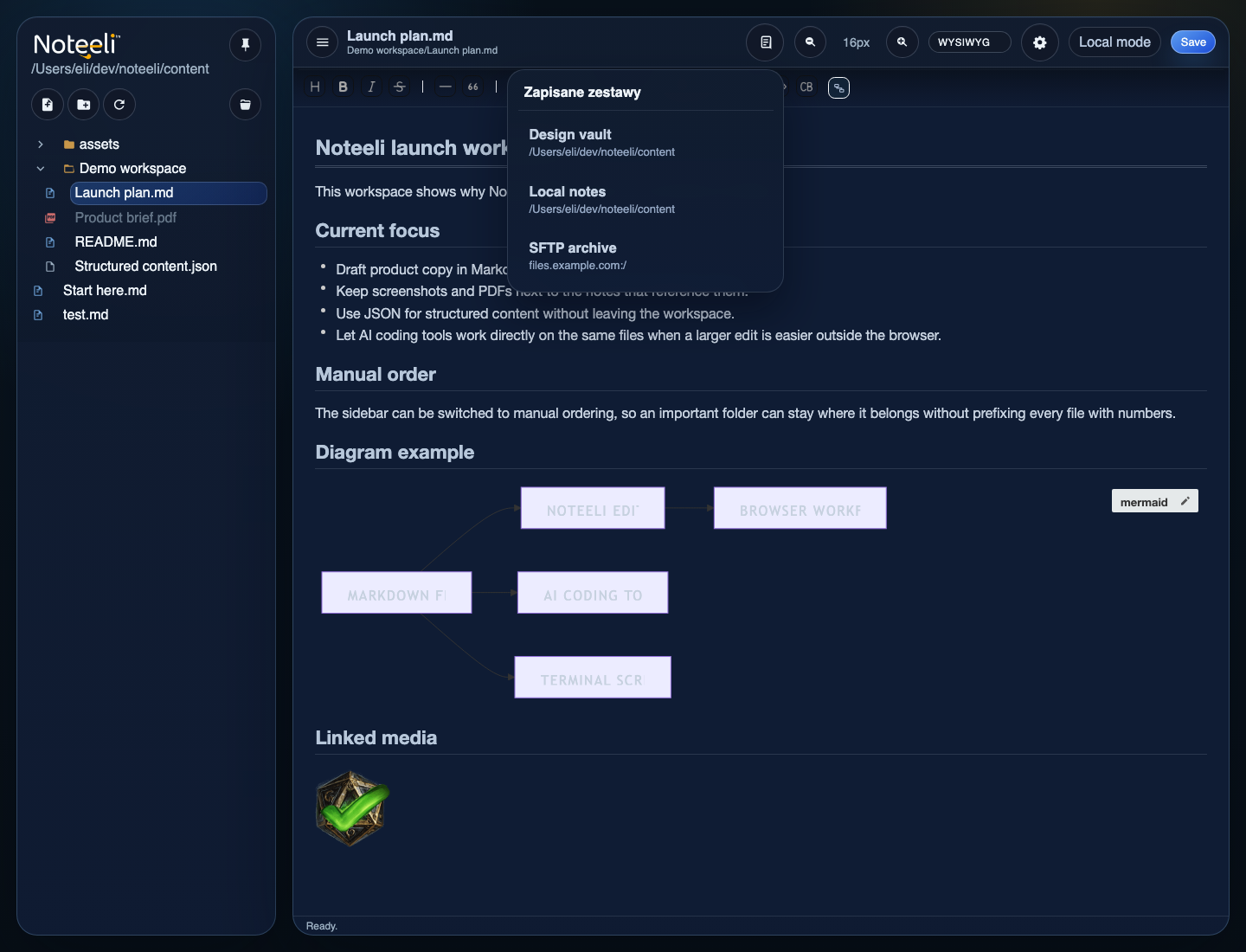The height and width of the screenshot is (952, 1246).
Task: Open settings with the gear icon
Action: click(1039, 42)
